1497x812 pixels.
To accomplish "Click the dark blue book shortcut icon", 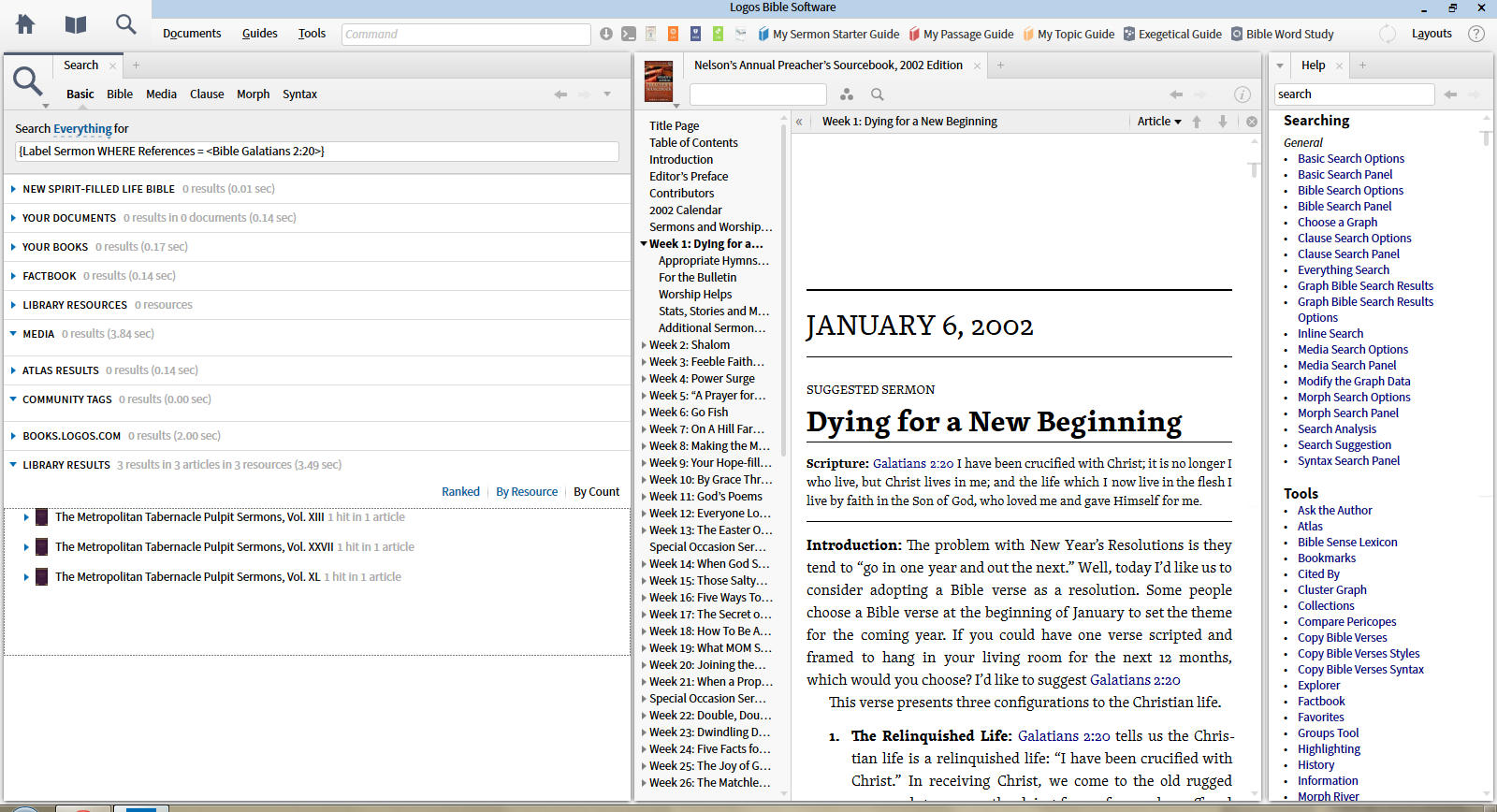I will pyautogui.click(x=695, y=34).
